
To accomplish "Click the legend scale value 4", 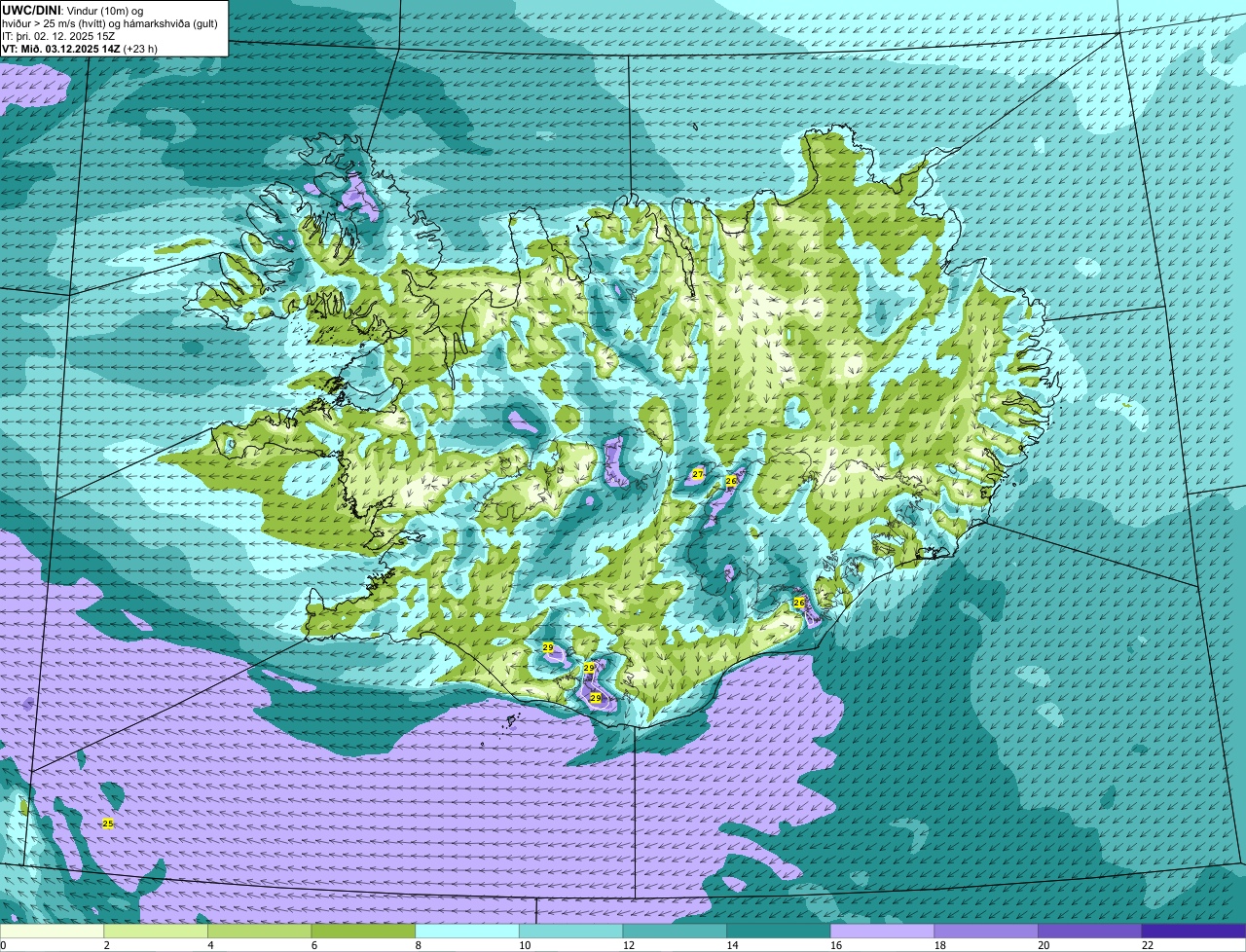I will tap(210, 945).
